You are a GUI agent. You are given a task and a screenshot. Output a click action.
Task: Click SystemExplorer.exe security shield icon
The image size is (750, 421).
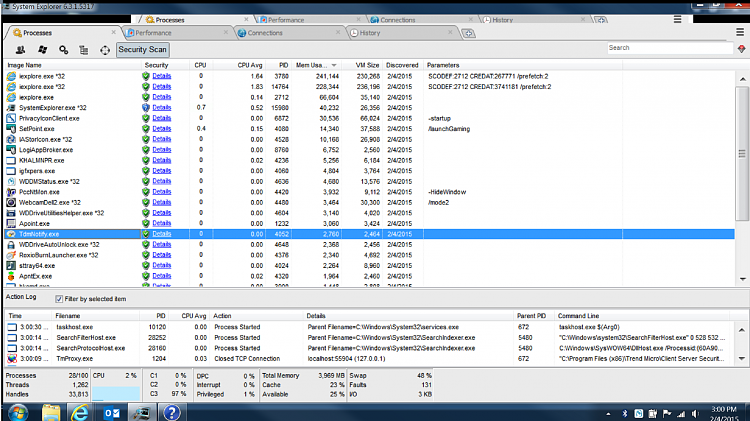coord(146,108)
